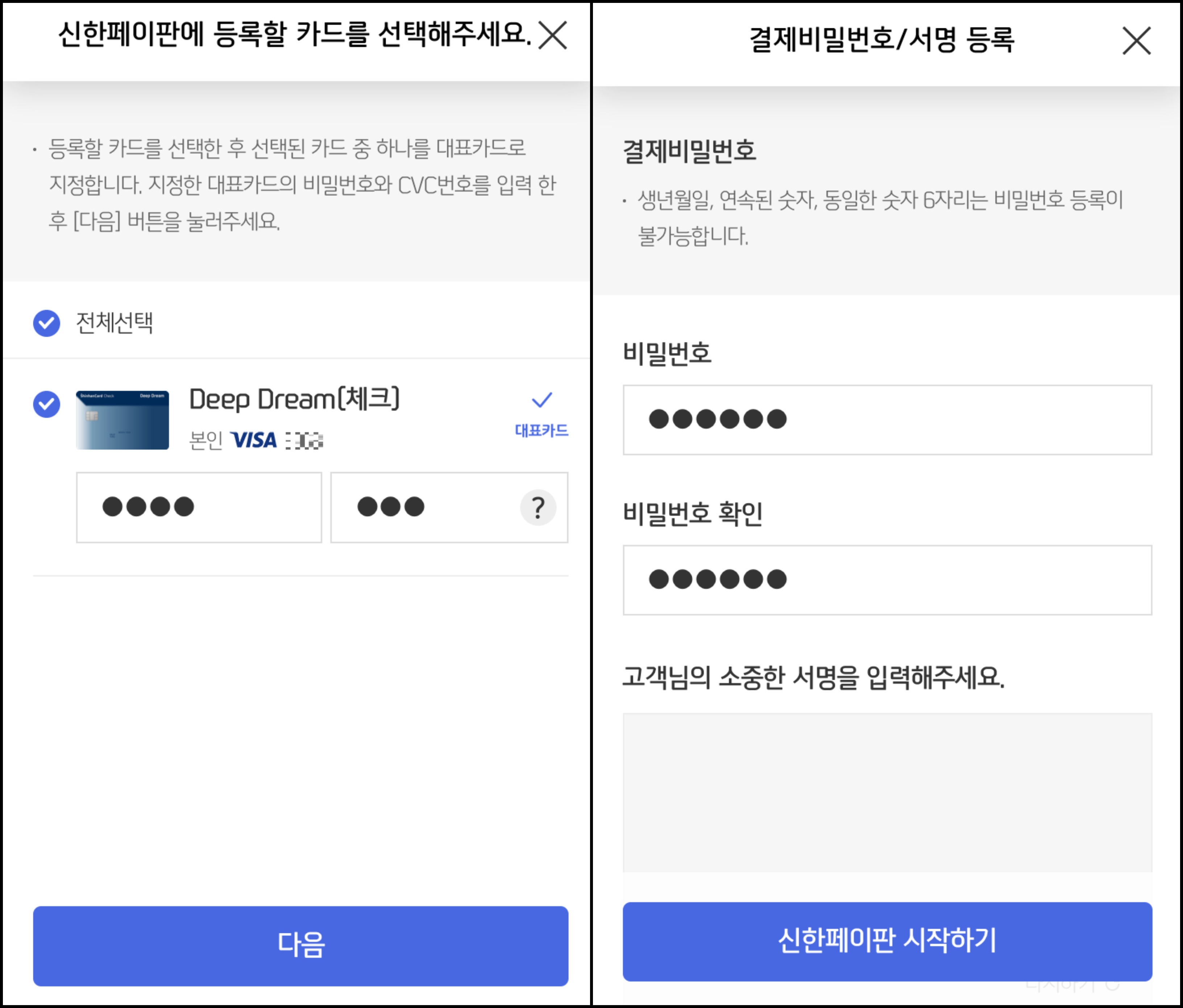The width and height of the screenshot is (1183, 1008).
Task: Focus the three-digit CVC field
Action: (x=449, y=507)
